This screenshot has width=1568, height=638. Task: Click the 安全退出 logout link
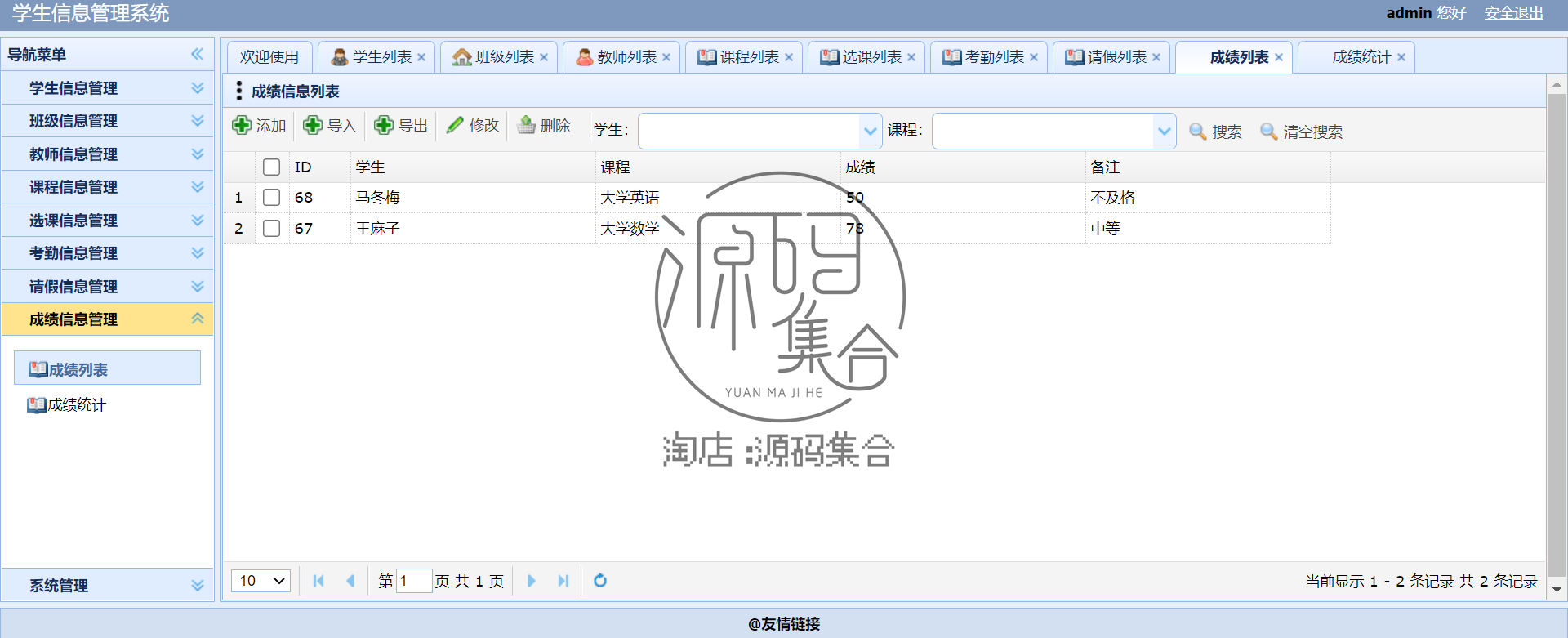point(1514,13)
